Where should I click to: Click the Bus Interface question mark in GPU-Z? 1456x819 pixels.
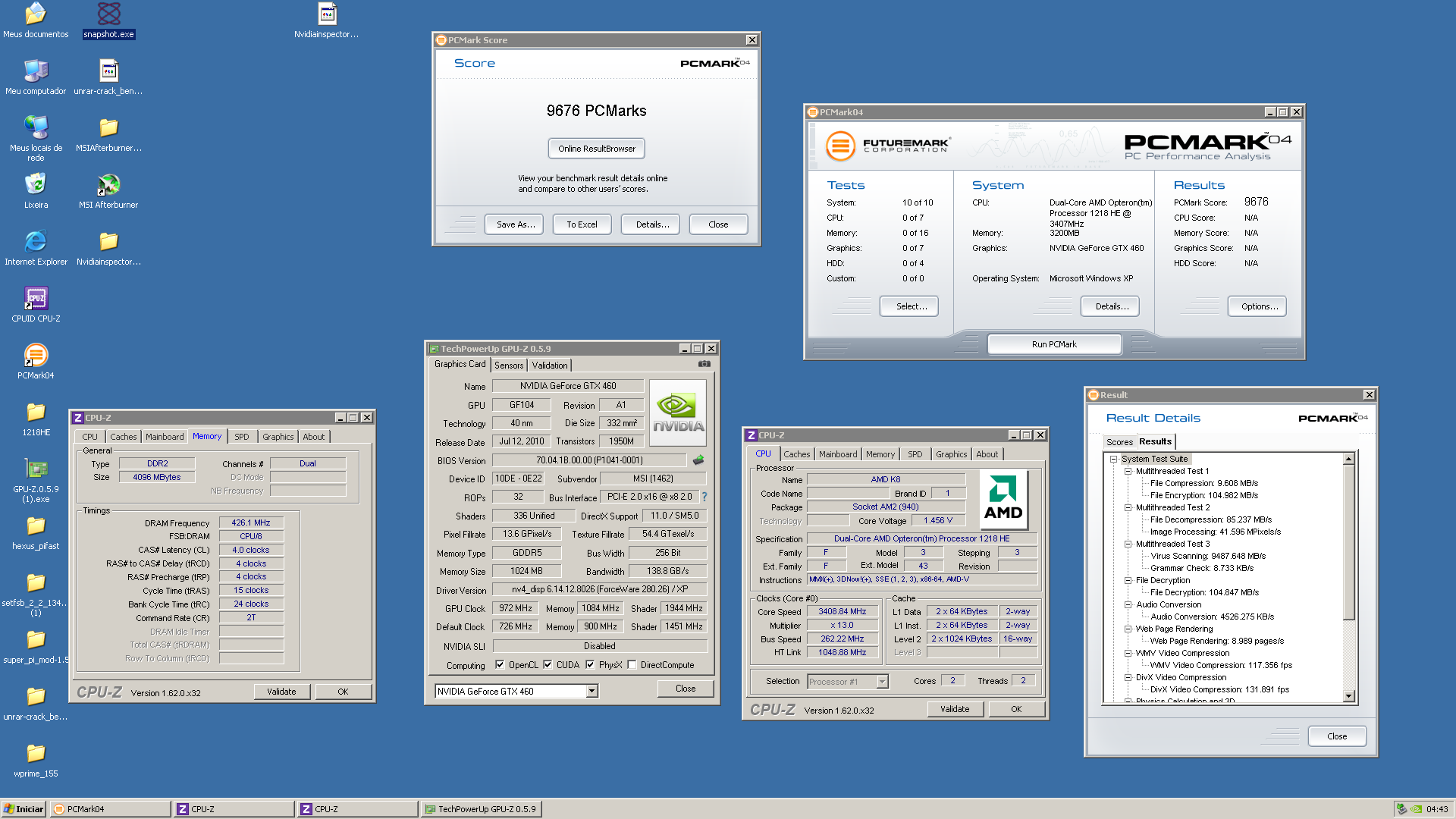pos(704,497)
